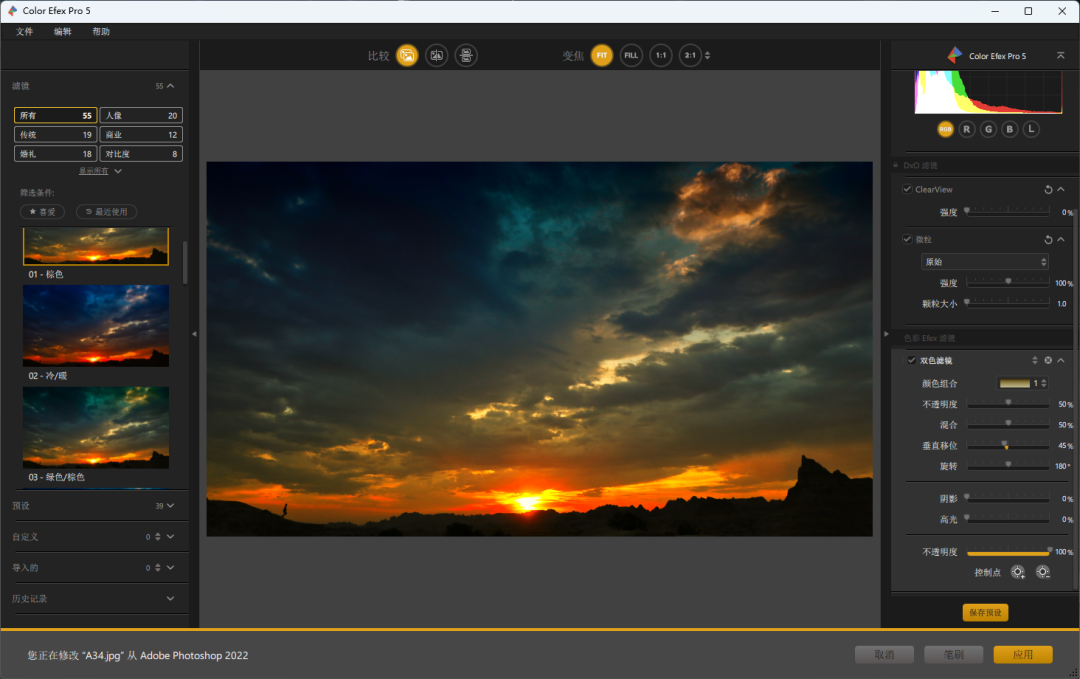
Task: Uncheck the ClearView checkbox
Action: [x=907, y=189]
